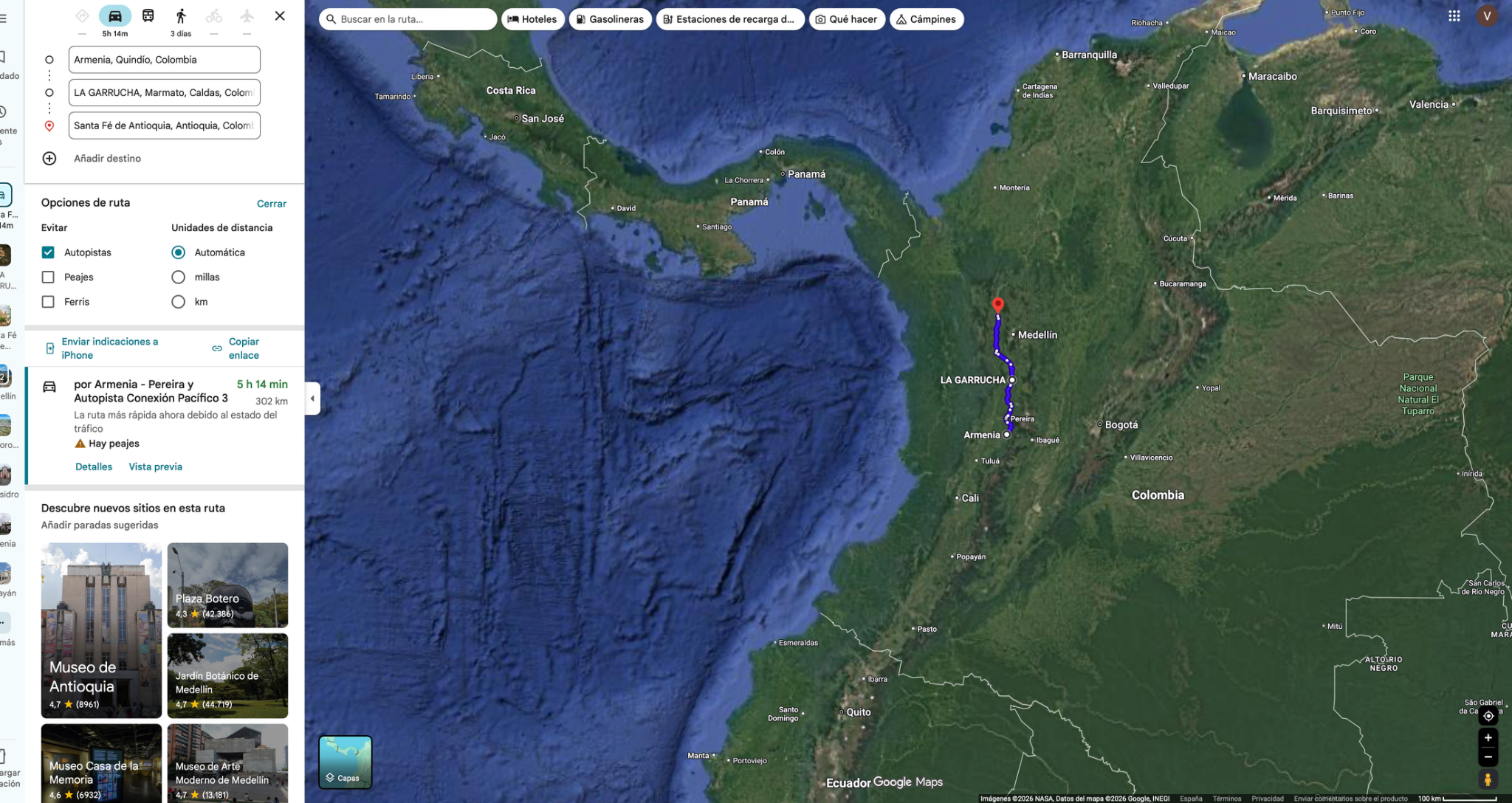This screenshot has width=1512, height=803.
Task: Click the Cali city label
Action: [970, 498]
